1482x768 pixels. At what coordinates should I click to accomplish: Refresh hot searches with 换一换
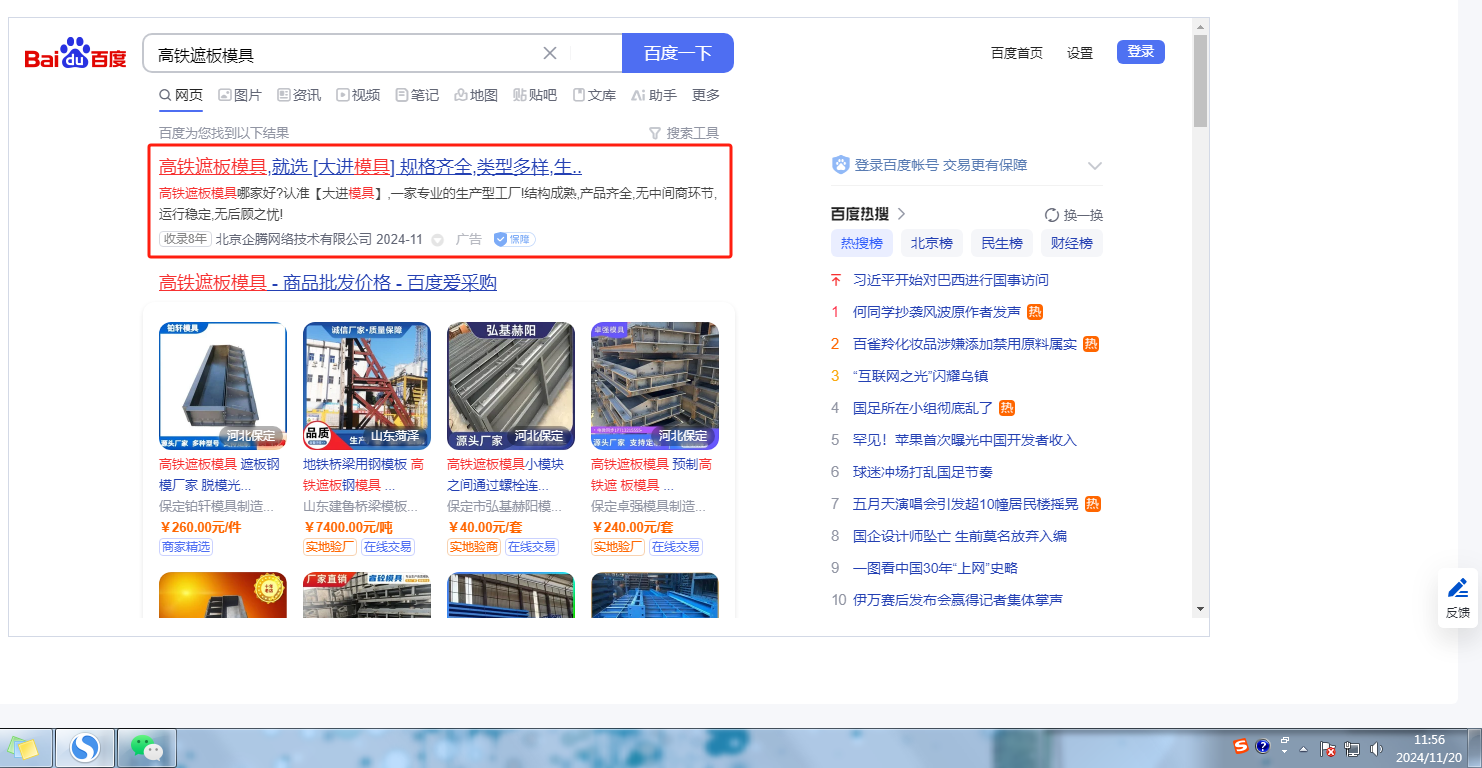[x=1074, y=215]
